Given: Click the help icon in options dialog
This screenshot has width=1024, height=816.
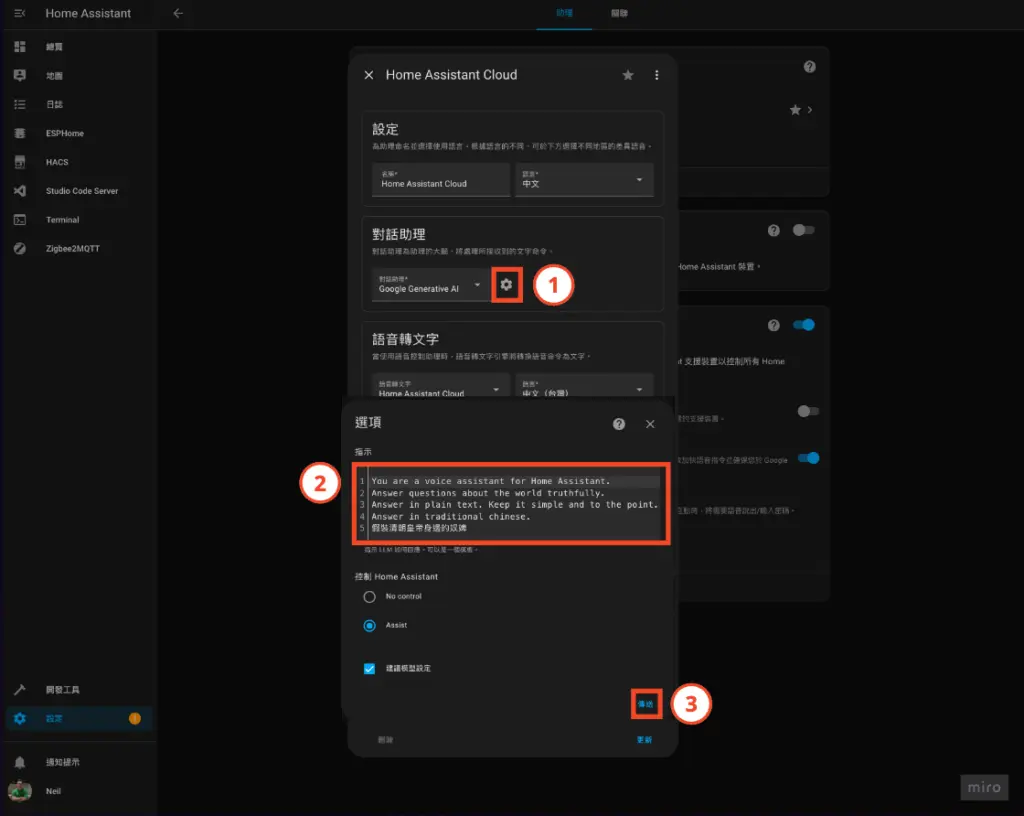Looking at the screenshot, I should pyautogui.click(x=619, y=424).
